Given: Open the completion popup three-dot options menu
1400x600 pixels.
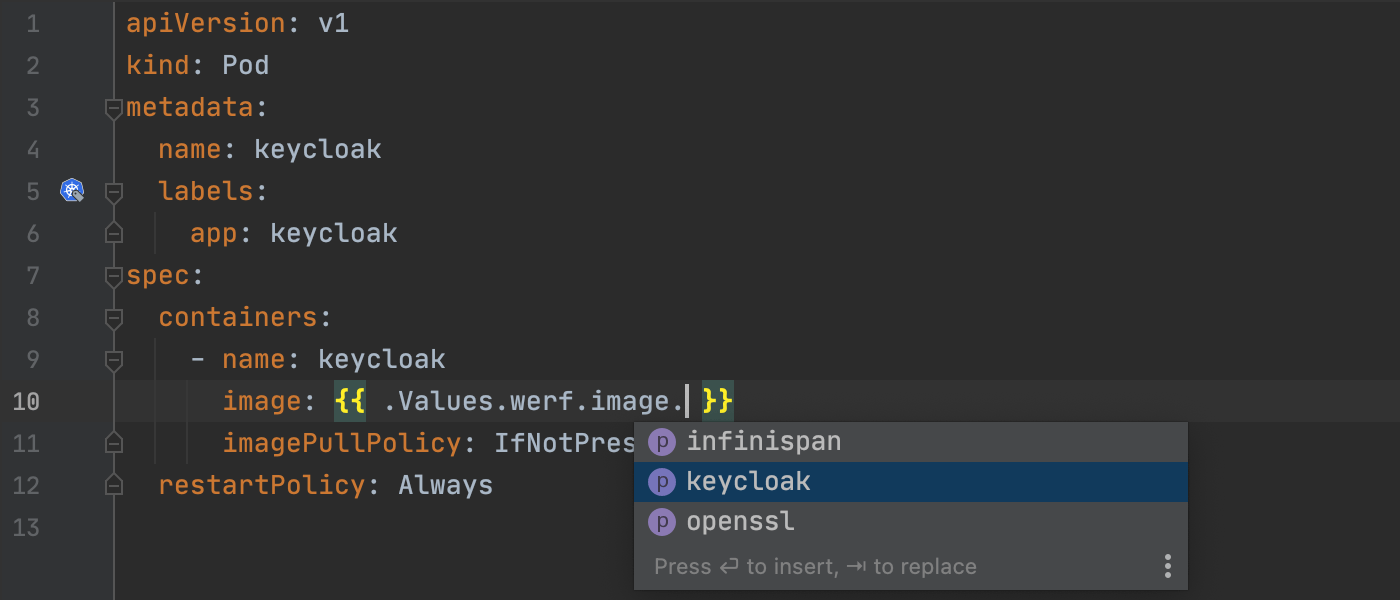Looking at the screenshot, I should pos(1167,567).
